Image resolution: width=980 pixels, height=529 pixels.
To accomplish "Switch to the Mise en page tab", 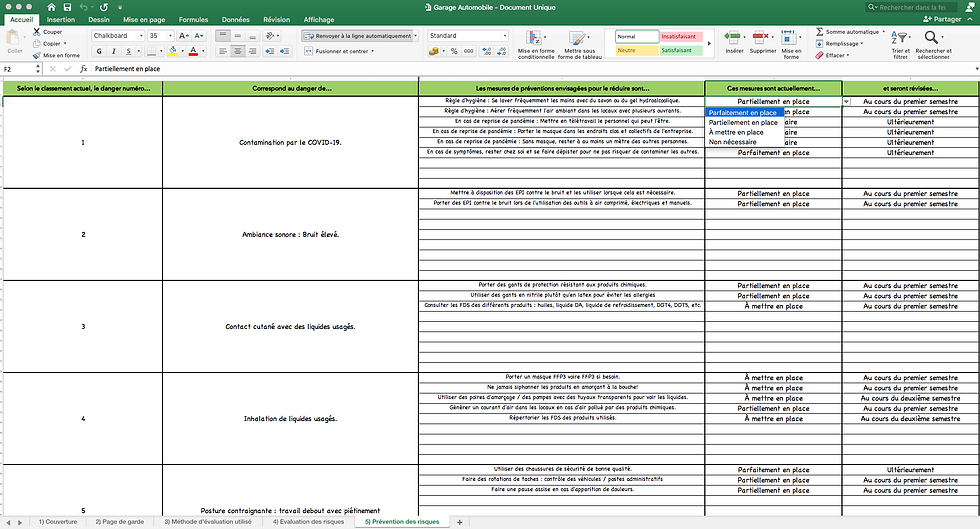I will (x=144, y=19).
